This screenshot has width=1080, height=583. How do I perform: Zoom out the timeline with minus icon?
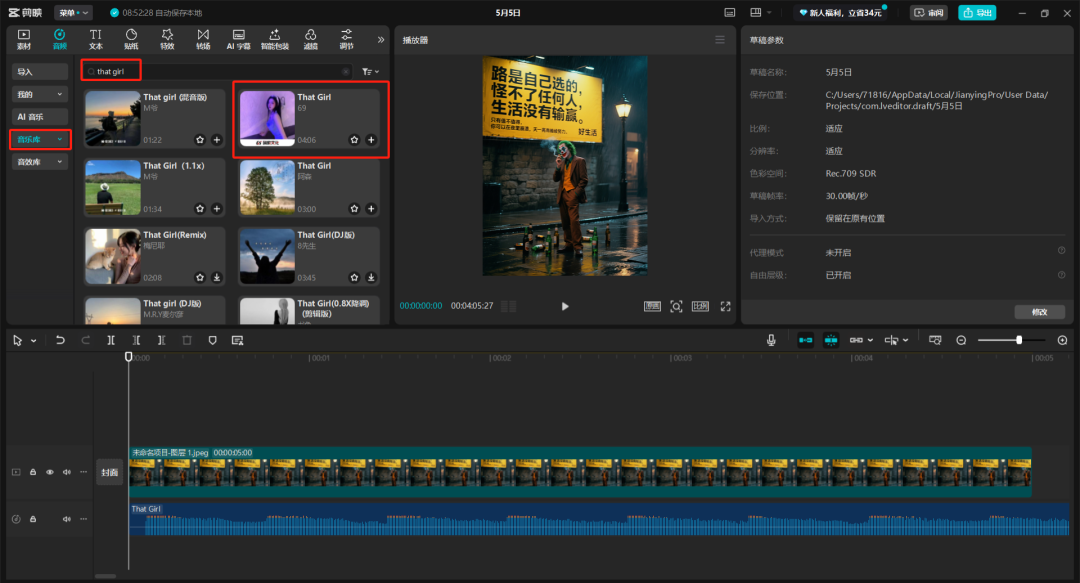coord(961,340)
